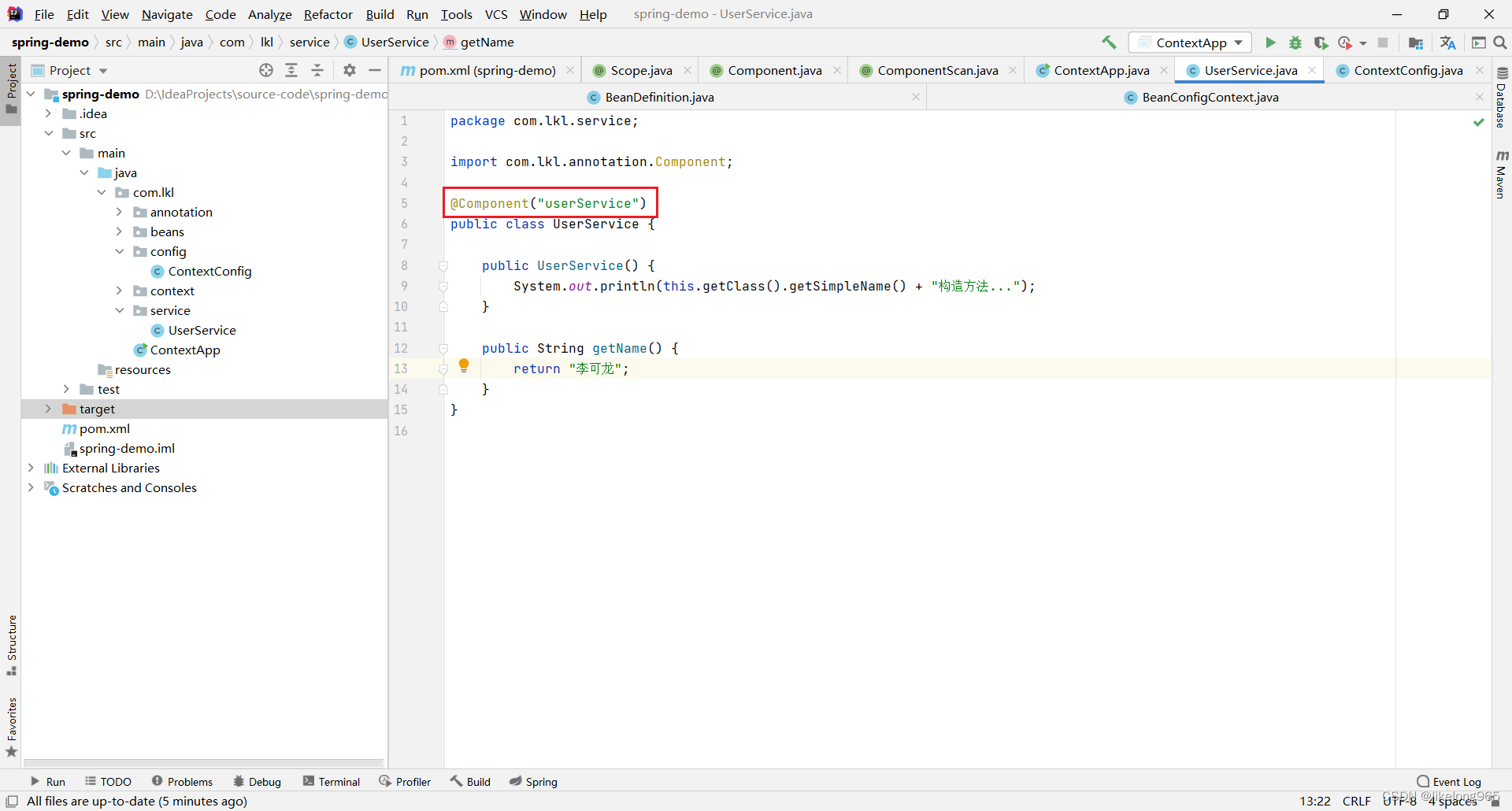The image size is (1512, 811).
Task: Collapse the src folder
Action: point(48,133)
